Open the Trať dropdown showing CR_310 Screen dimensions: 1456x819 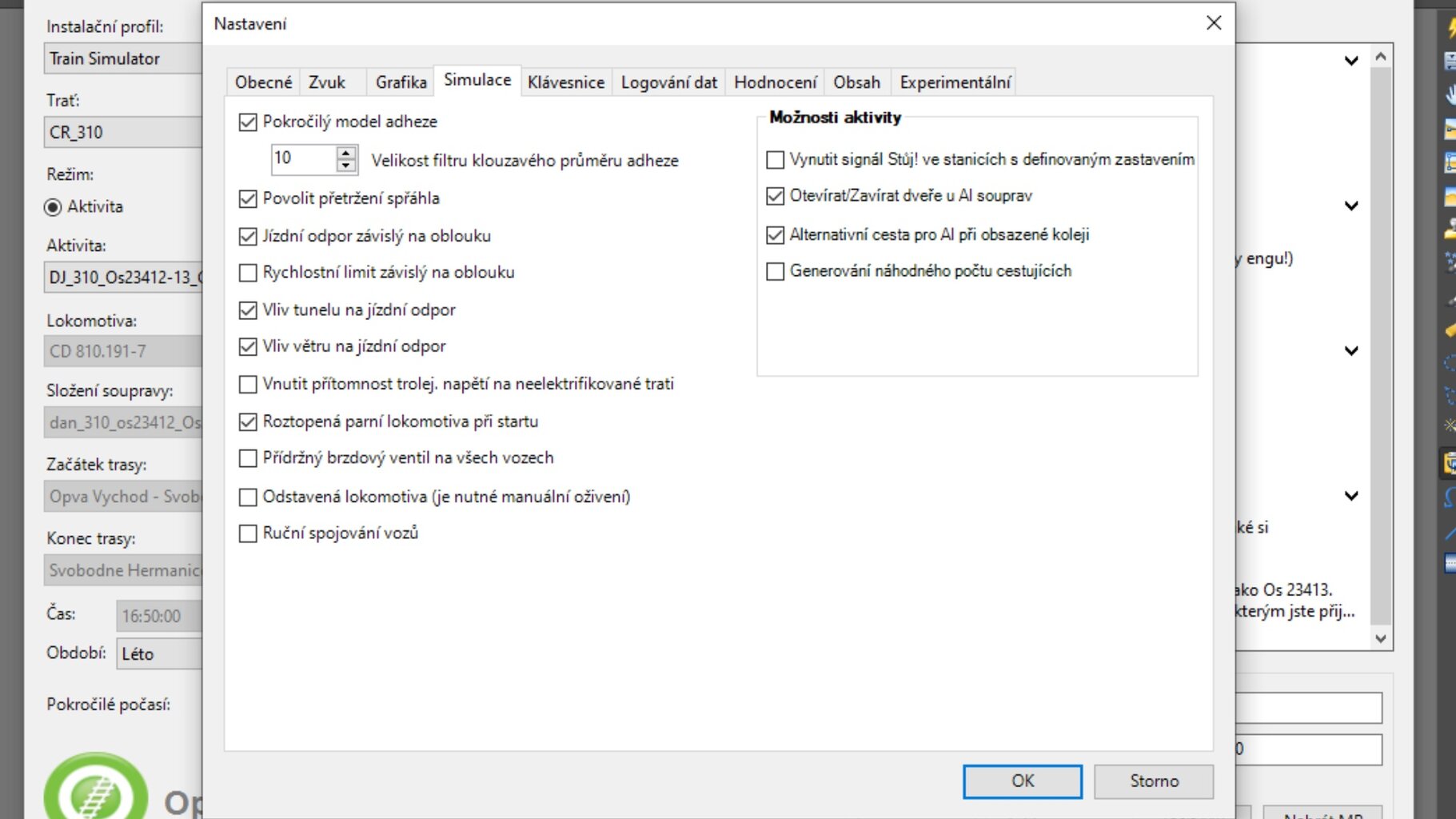(122, 133)
